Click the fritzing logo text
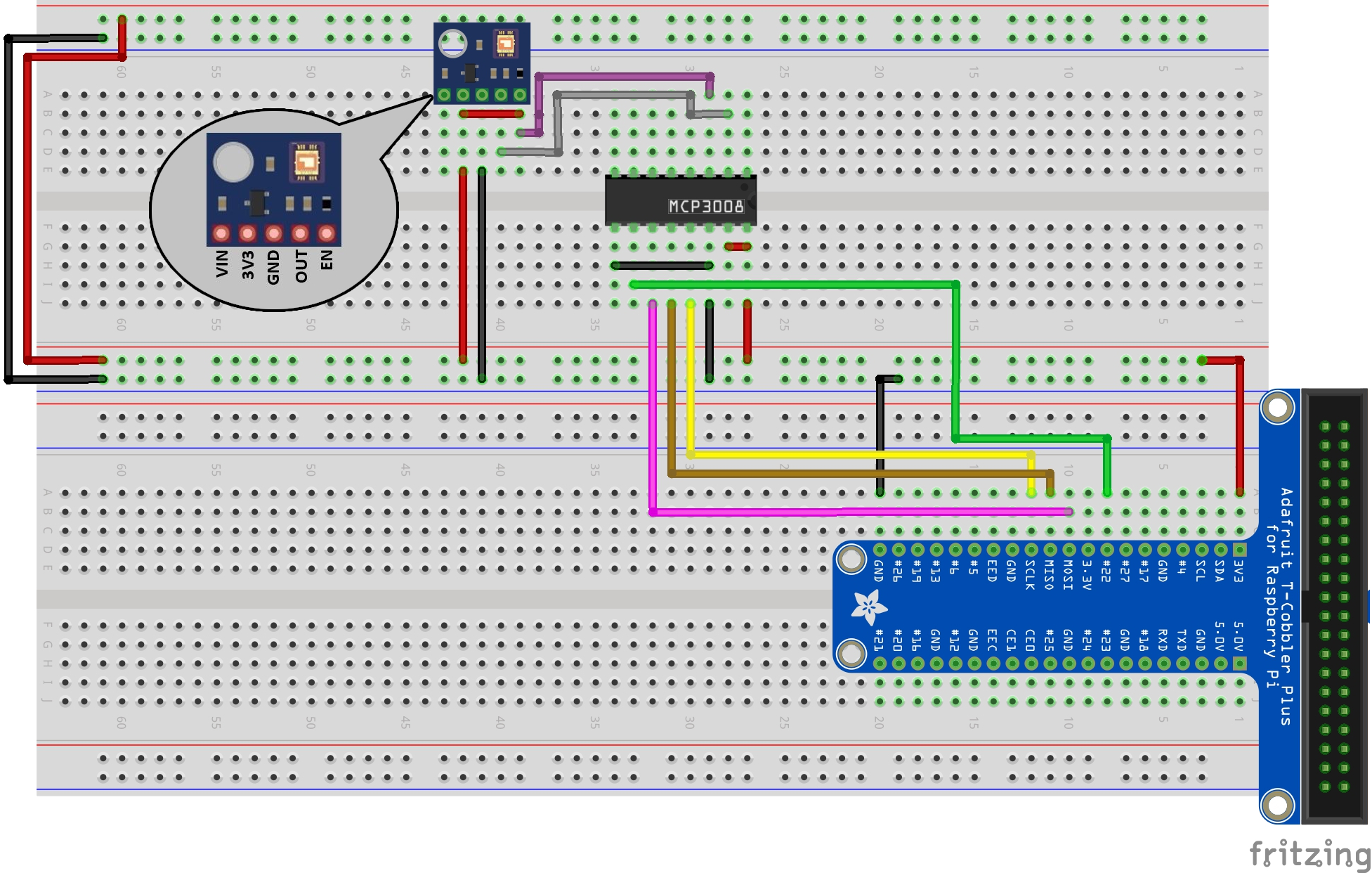 point(1309,854)
